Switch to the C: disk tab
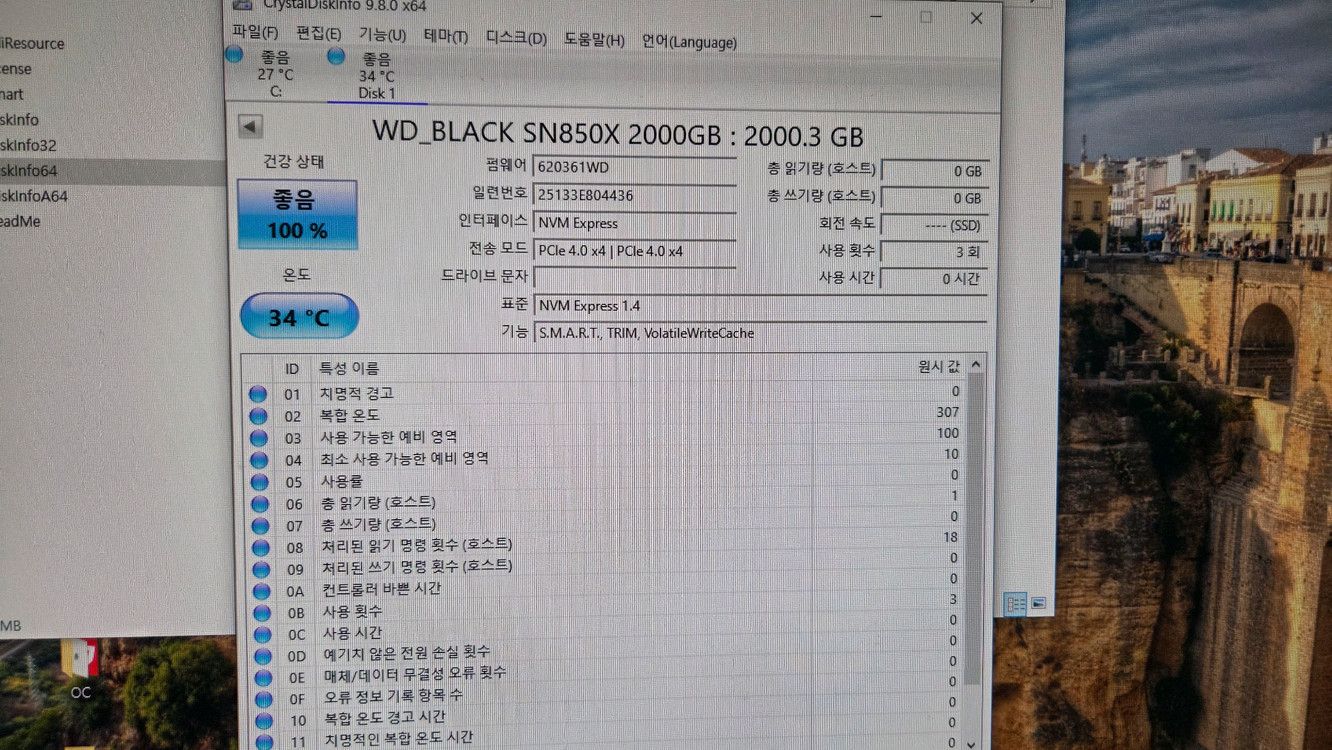Viewport: 1332px width, 750px height. (x=275, y=74)
